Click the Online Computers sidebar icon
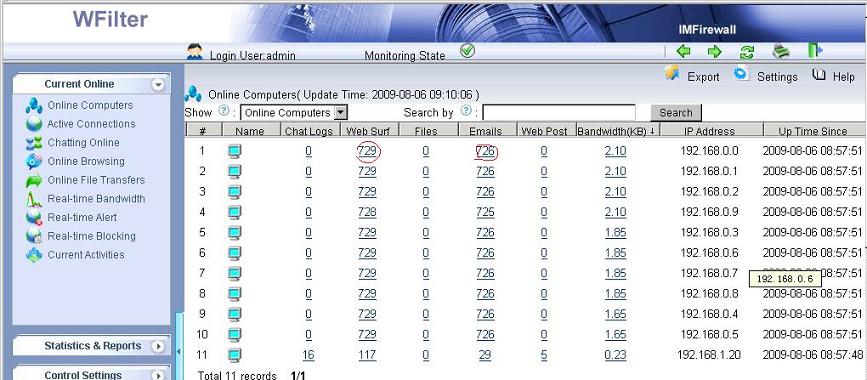Viewport: 867px width, 380px height. tap(34, 105)
